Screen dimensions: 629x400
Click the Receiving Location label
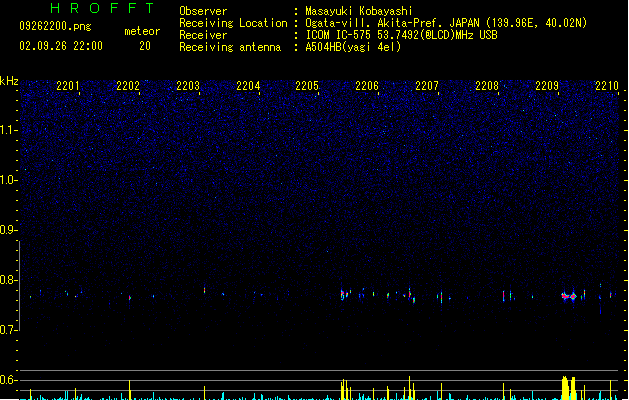click(233, 23)
